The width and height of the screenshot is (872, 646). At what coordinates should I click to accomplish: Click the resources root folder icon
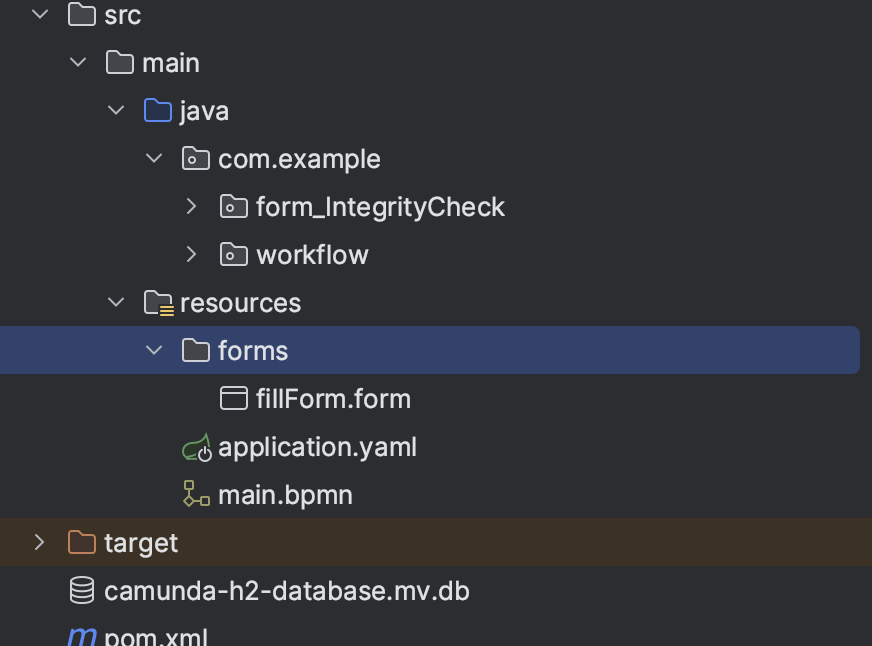158,303
